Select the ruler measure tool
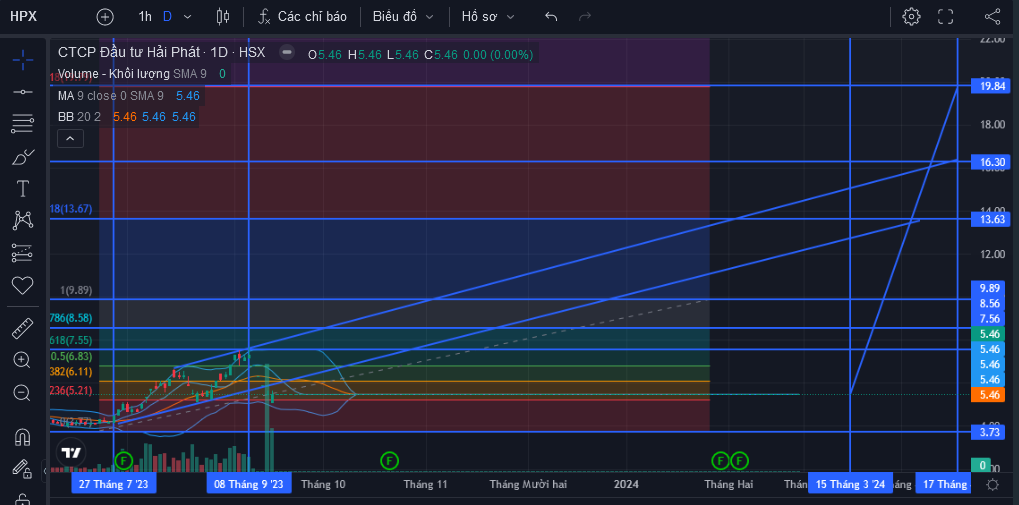This screenshot has height=505, width=1019. pyautogui.click(x=23, y=328)
